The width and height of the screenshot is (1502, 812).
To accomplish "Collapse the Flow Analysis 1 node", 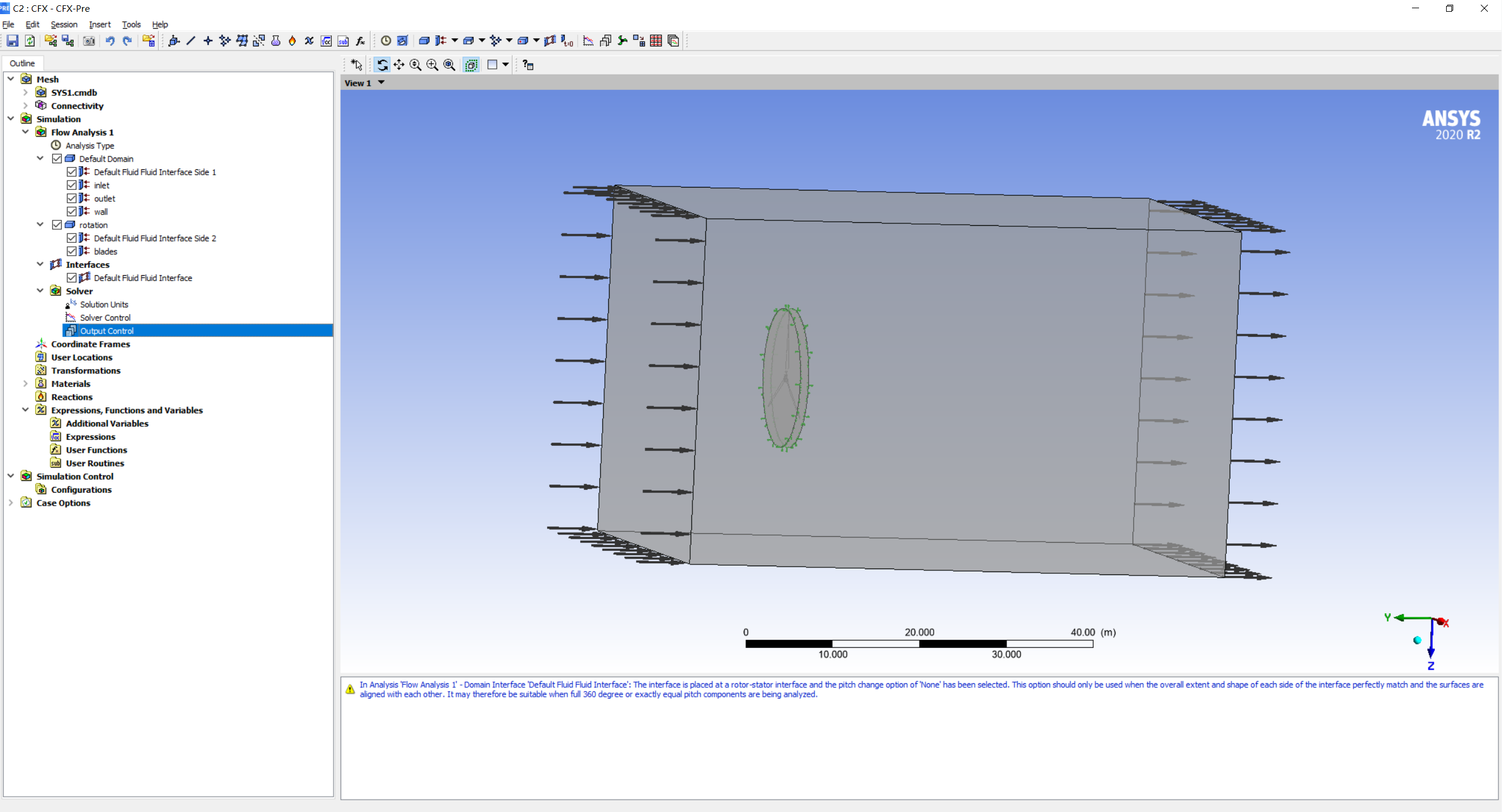I will (x=25, y=132).
